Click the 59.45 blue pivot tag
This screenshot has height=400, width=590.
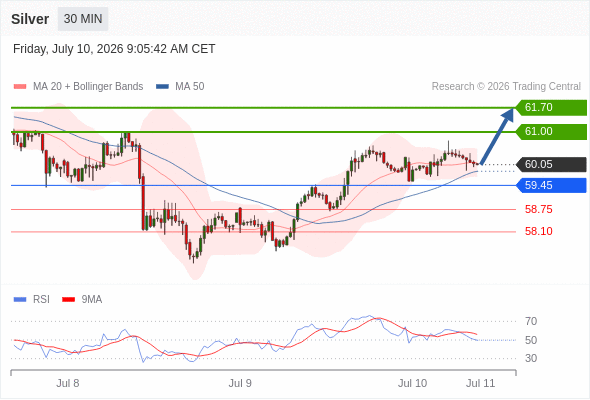pyautogui.click(x=551, y=186)
